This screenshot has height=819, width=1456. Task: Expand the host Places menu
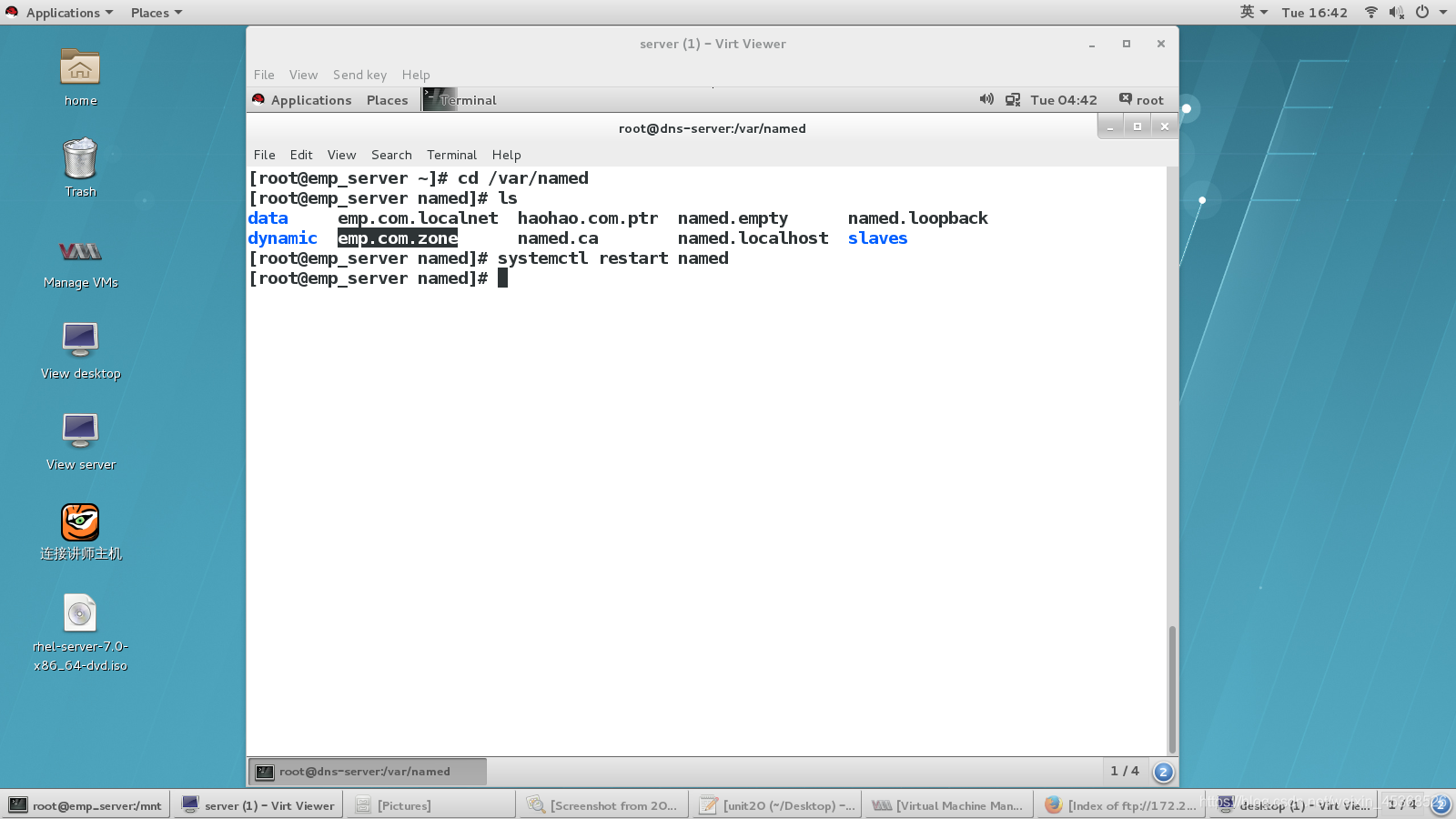[156, 13]
